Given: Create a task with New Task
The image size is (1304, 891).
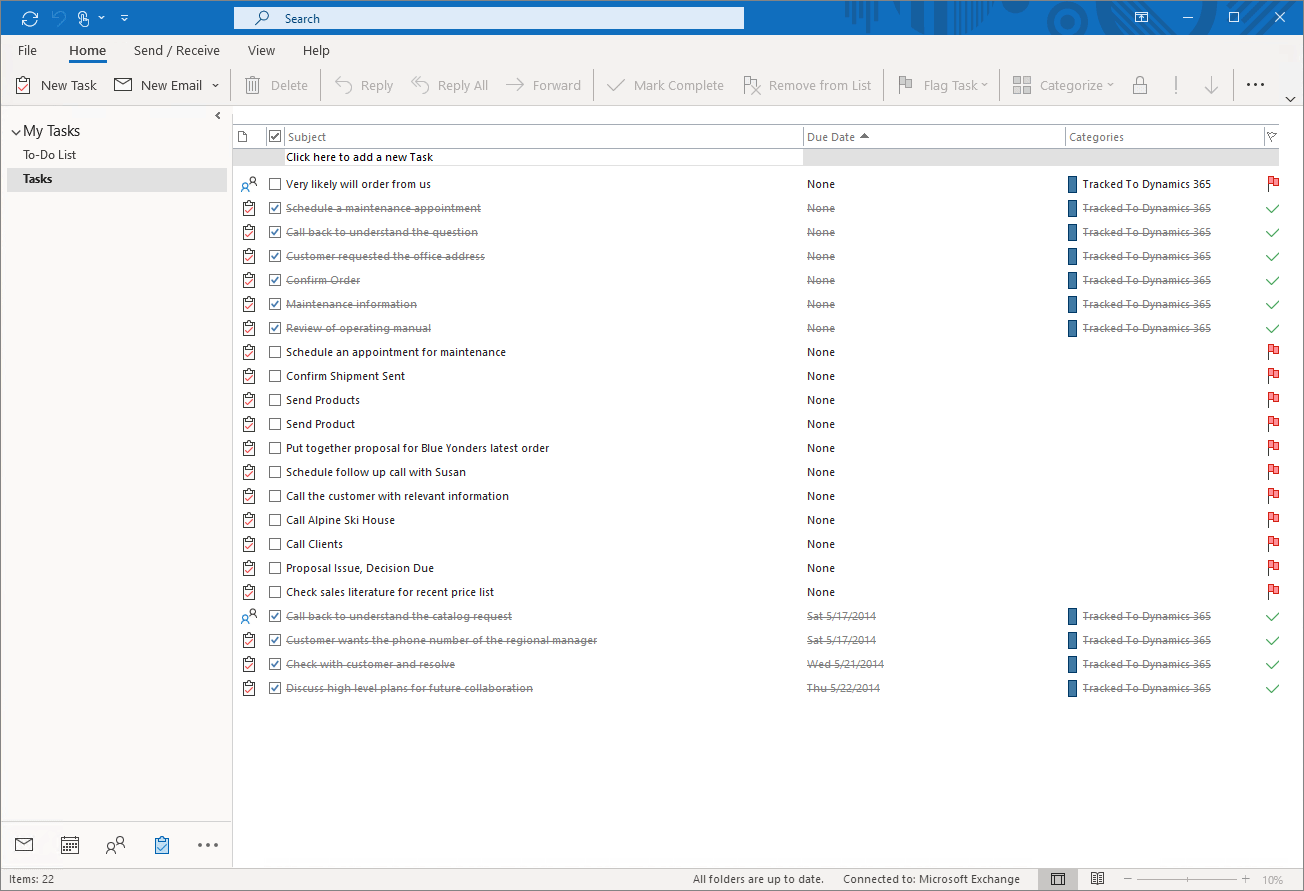Looking at the screenshot, I should tap(56, 85).
